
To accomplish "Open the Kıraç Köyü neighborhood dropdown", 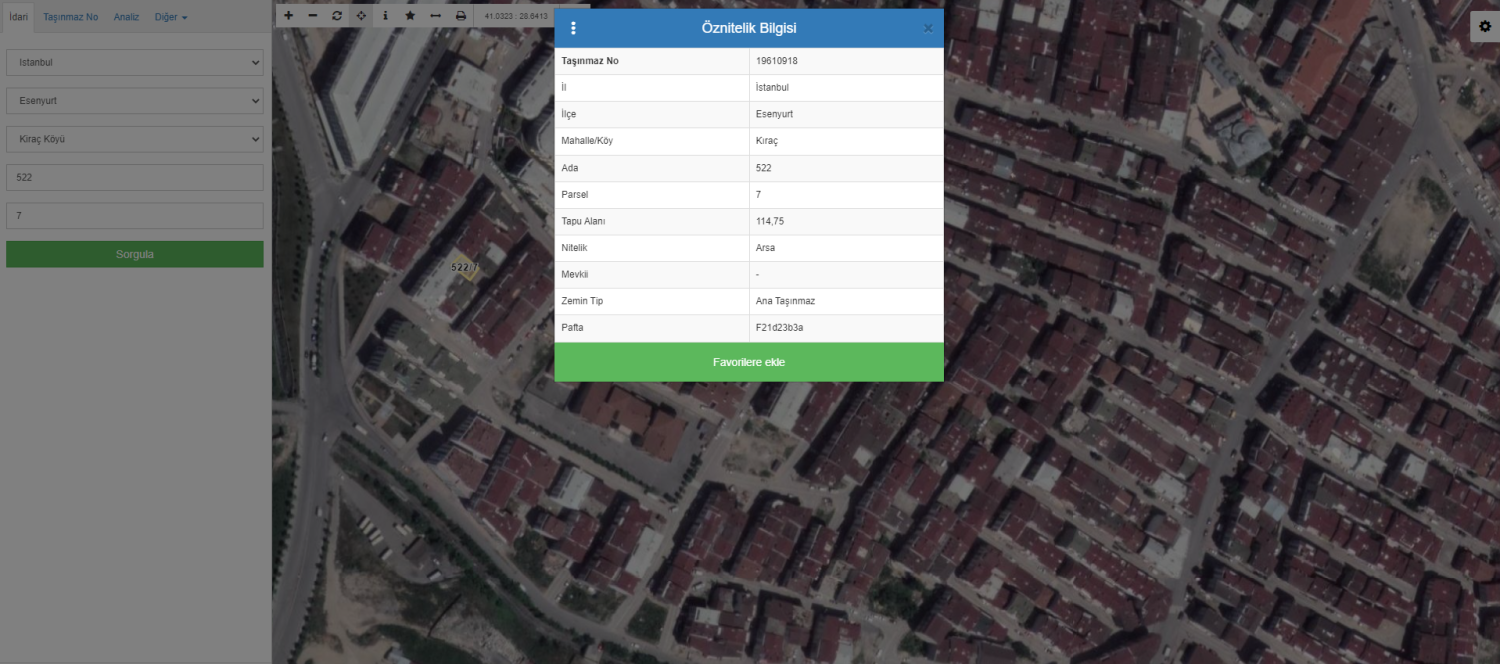I will point(135,139).
